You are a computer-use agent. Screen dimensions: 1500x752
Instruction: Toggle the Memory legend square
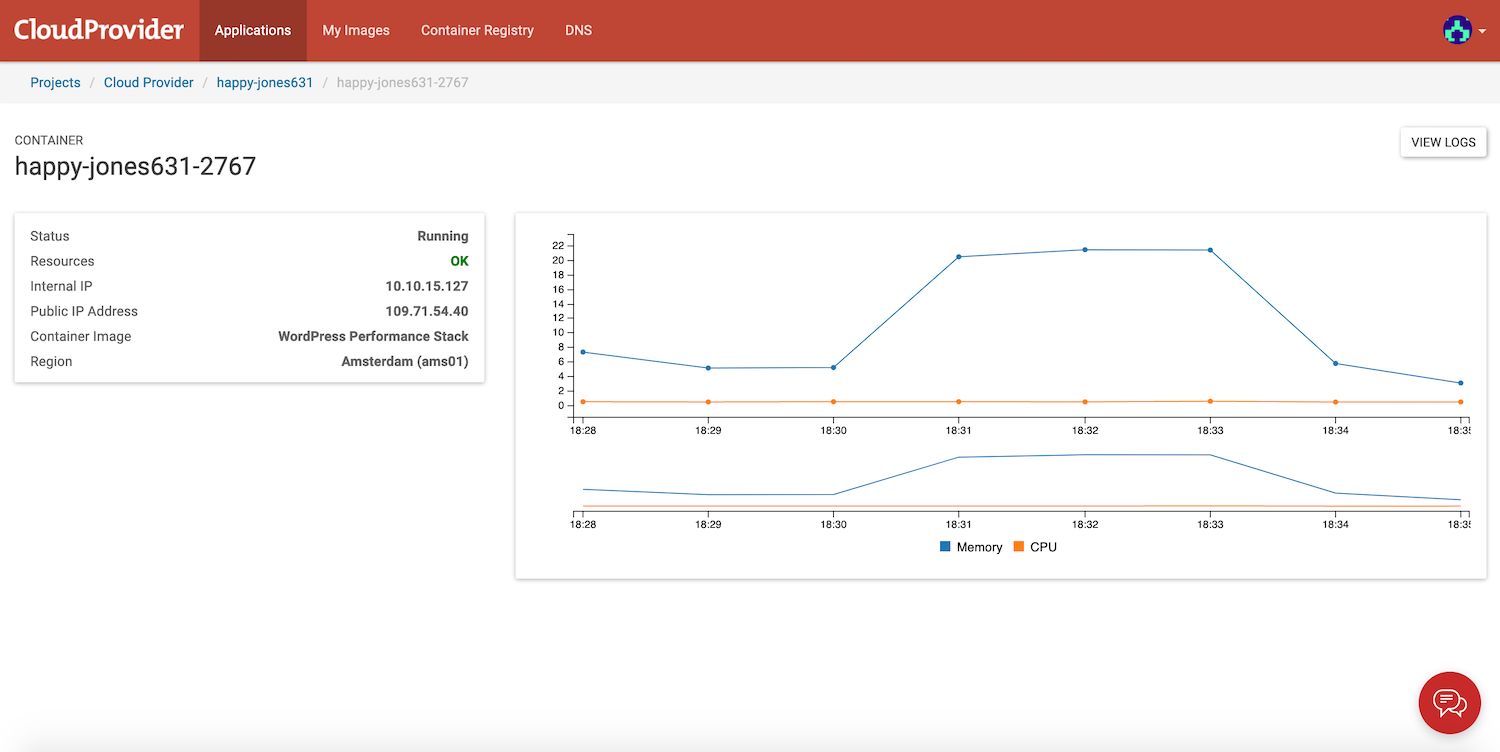coord(945,547)
